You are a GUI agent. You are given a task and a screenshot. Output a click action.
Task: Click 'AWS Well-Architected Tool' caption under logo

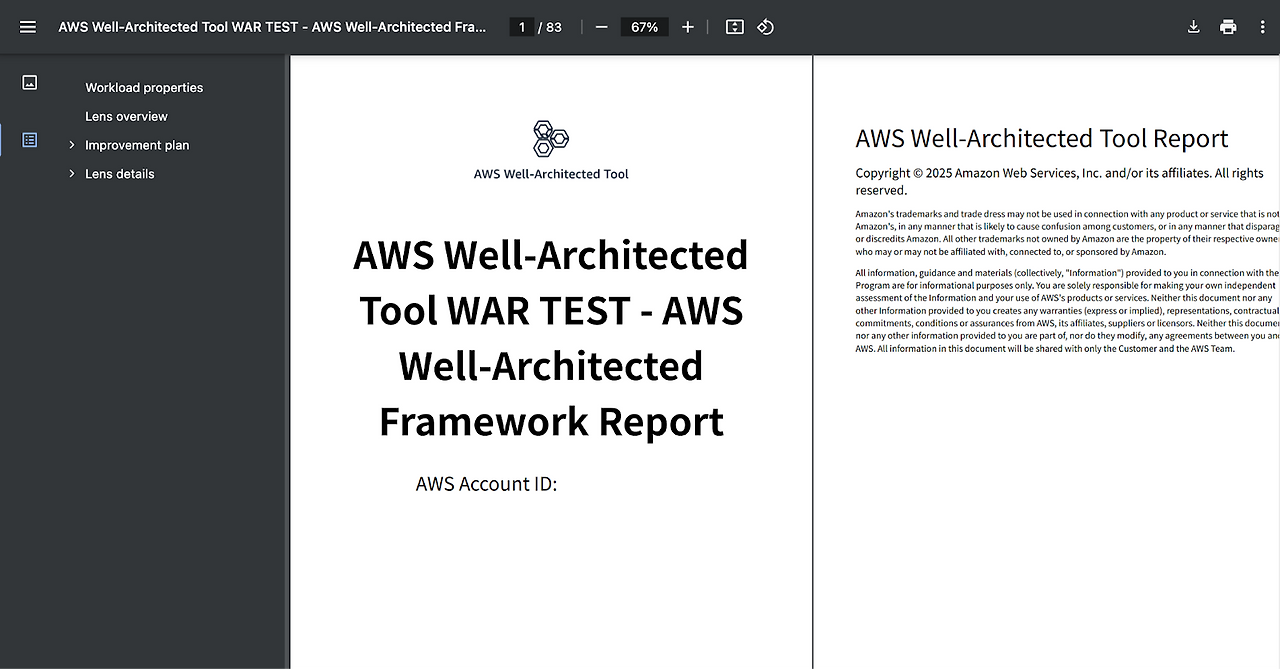click(x=551, y=174)
